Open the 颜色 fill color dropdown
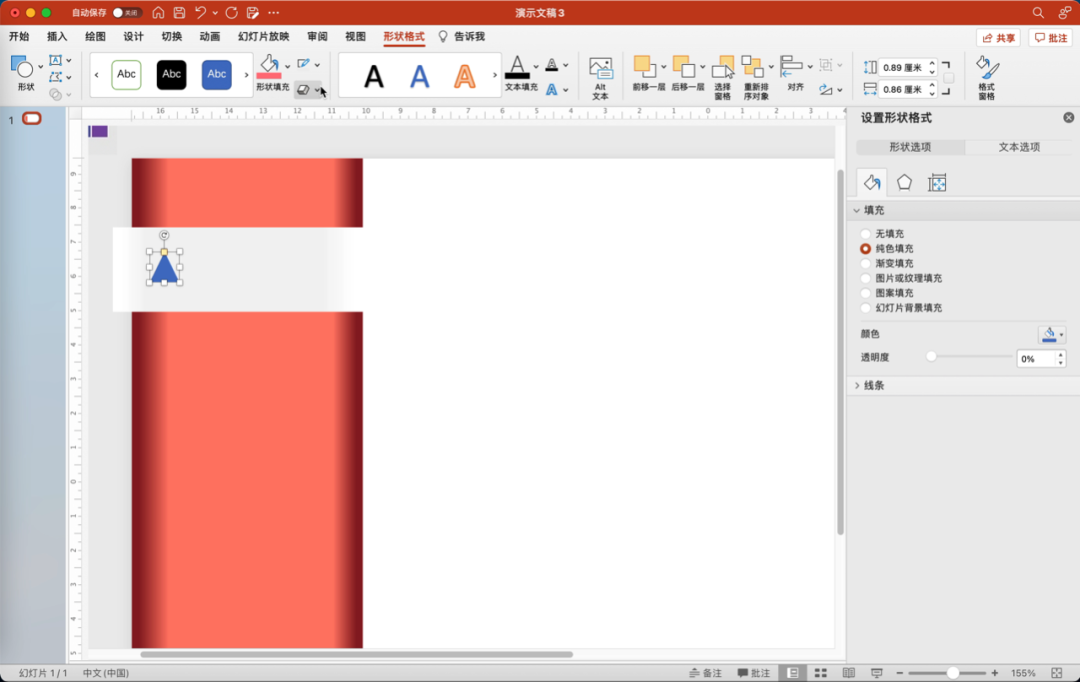The image size is (1080, 682). coord(1052,334)
